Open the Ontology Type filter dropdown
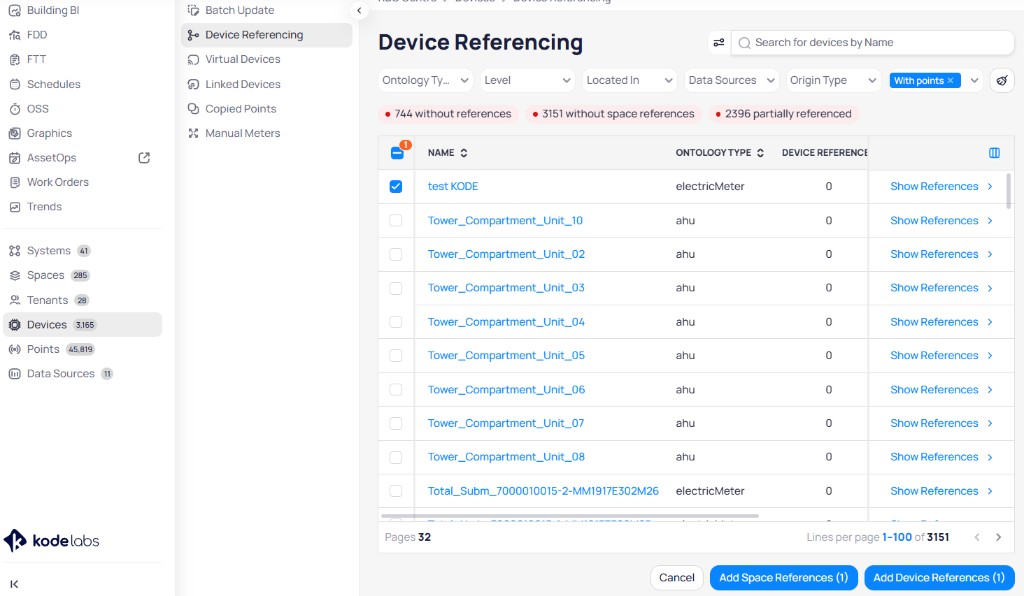This screenshot has width=1024, height=596. tap(425, 80)
